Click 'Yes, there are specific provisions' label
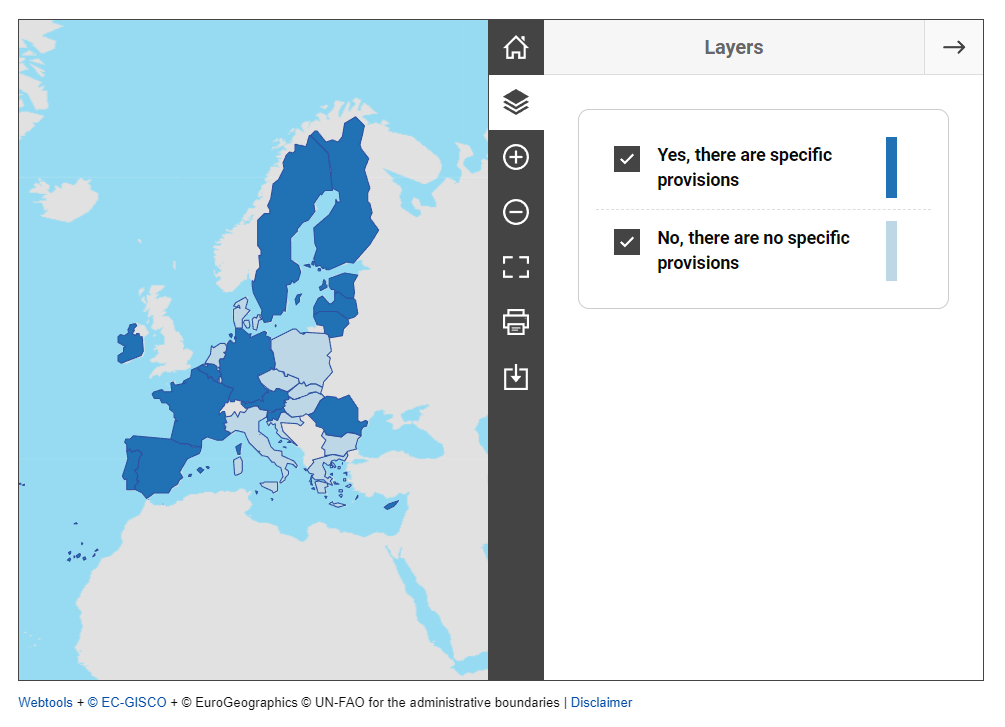Image resolution: width=1005 pixels, height=727 pixels. (744, 167)
